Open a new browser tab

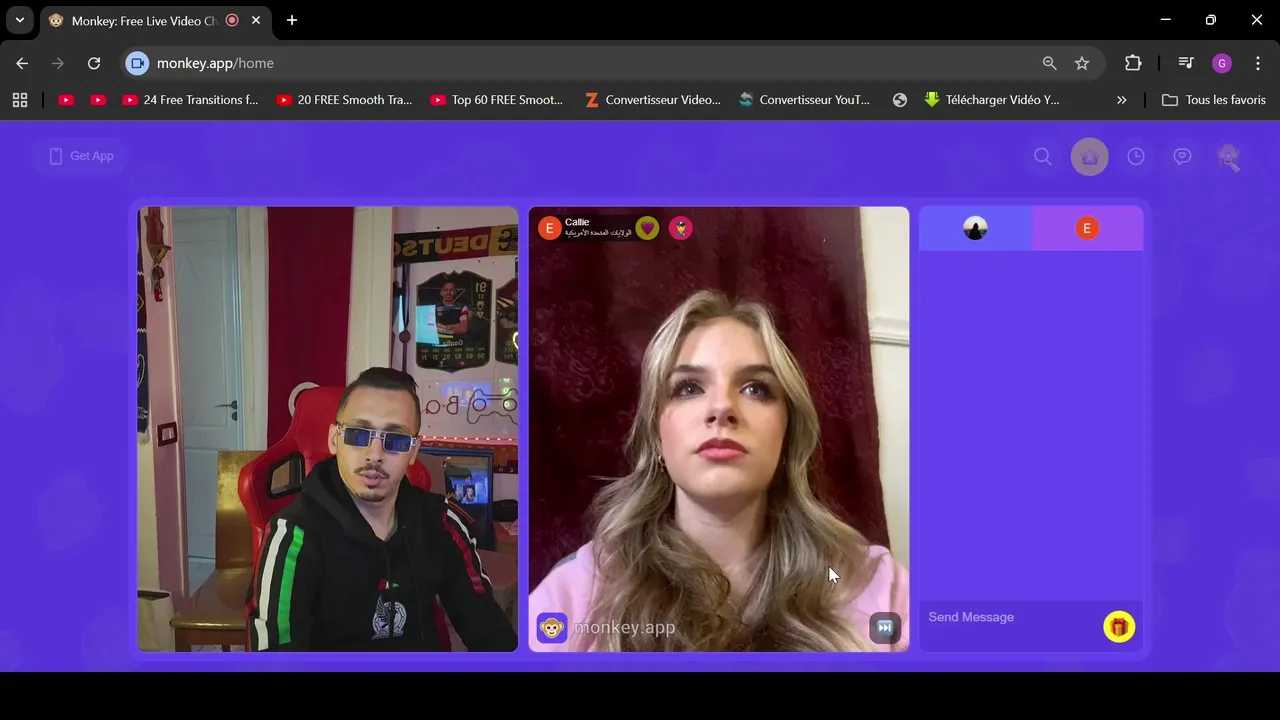coord(292,20)
